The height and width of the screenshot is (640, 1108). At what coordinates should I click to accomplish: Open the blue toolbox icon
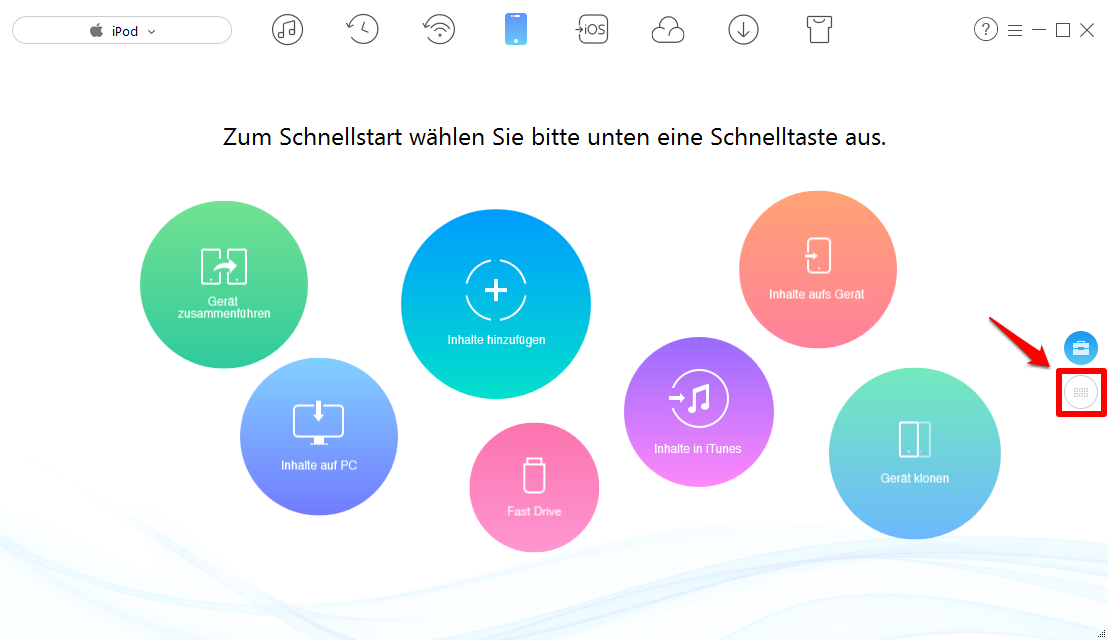[1080, 348]
